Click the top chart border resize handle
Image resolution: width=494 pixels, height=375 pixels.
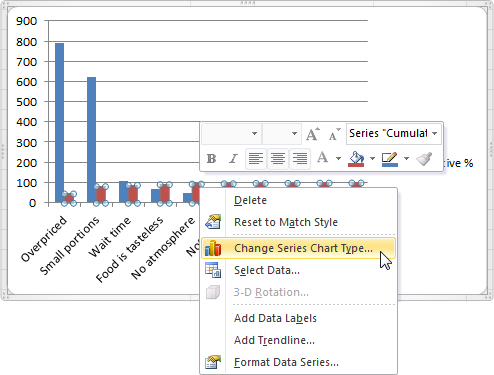point(247,3)
